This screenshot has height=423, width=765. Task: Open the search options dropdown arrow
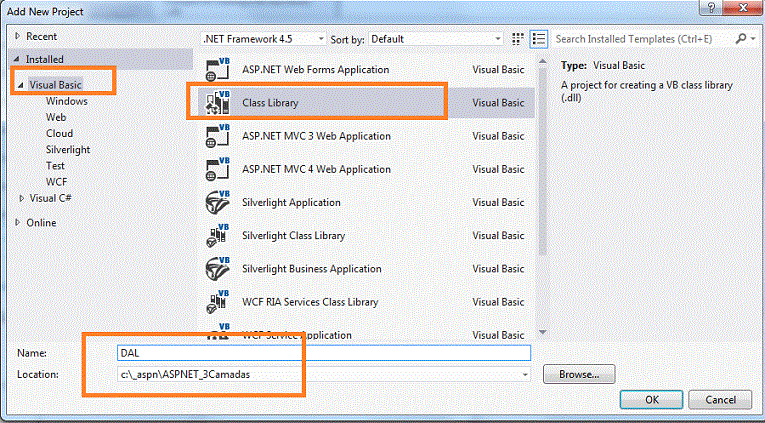click(754, 39)
